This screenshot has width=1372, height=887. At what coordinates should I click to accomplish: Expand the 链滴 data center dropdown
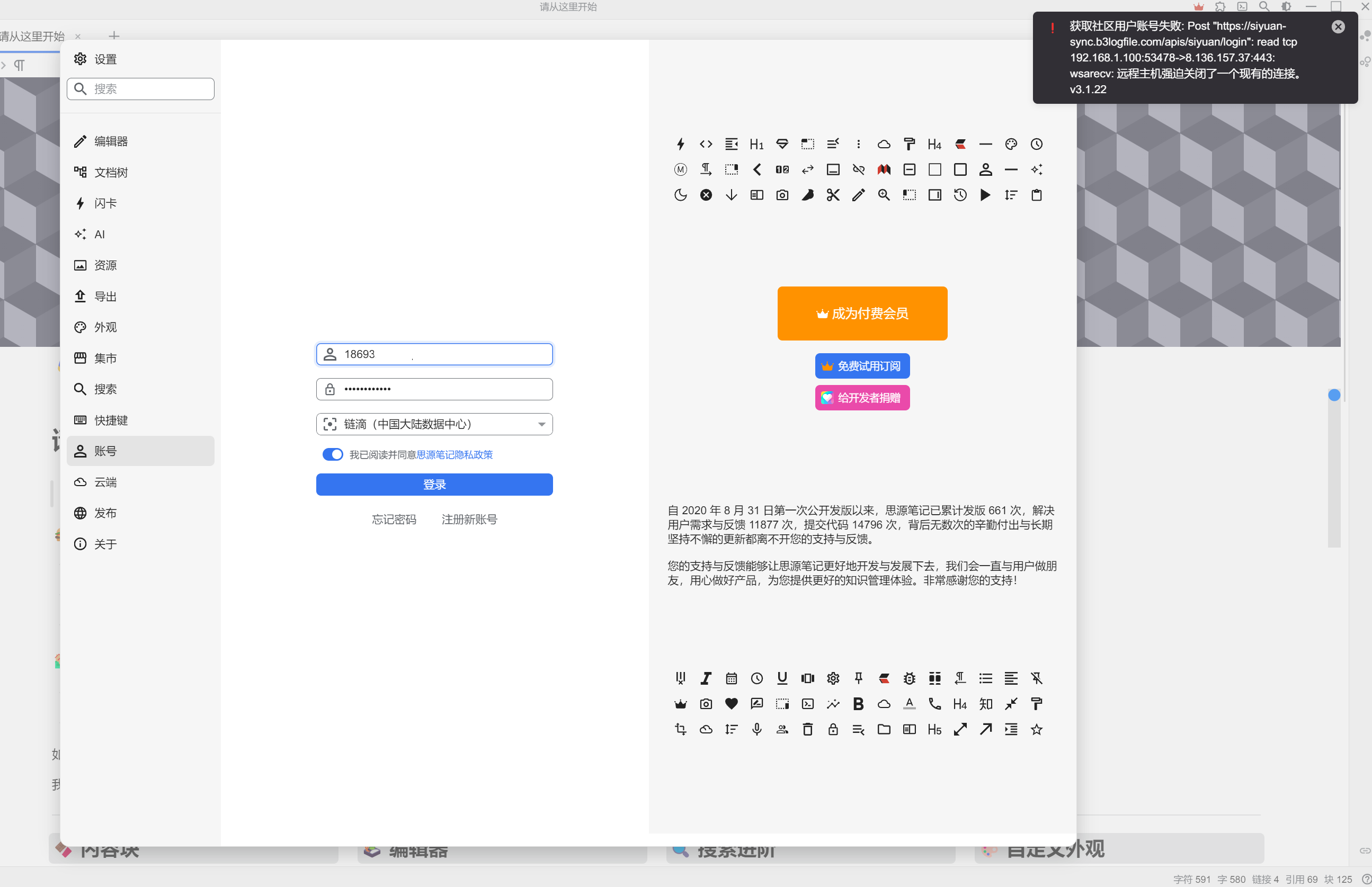pyautogui.click(x=434, y=425)
